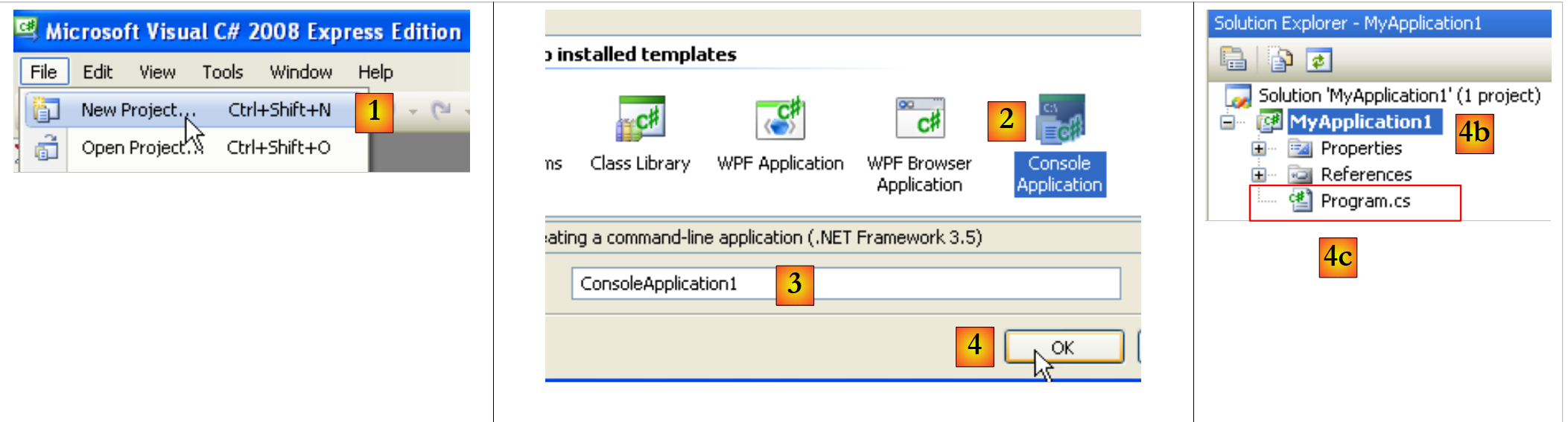Select the Class Library template icon

pos(640,119)
